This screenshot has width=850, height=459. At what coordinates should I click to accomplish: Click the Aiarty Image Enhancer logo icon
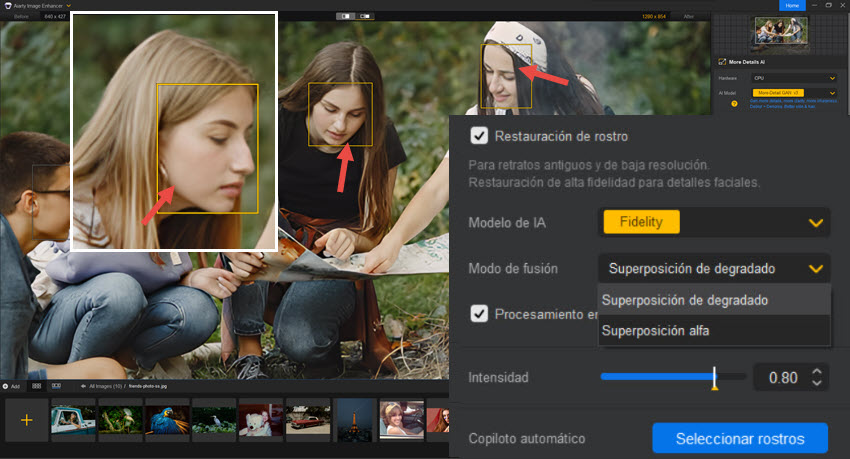pos(8,5)
